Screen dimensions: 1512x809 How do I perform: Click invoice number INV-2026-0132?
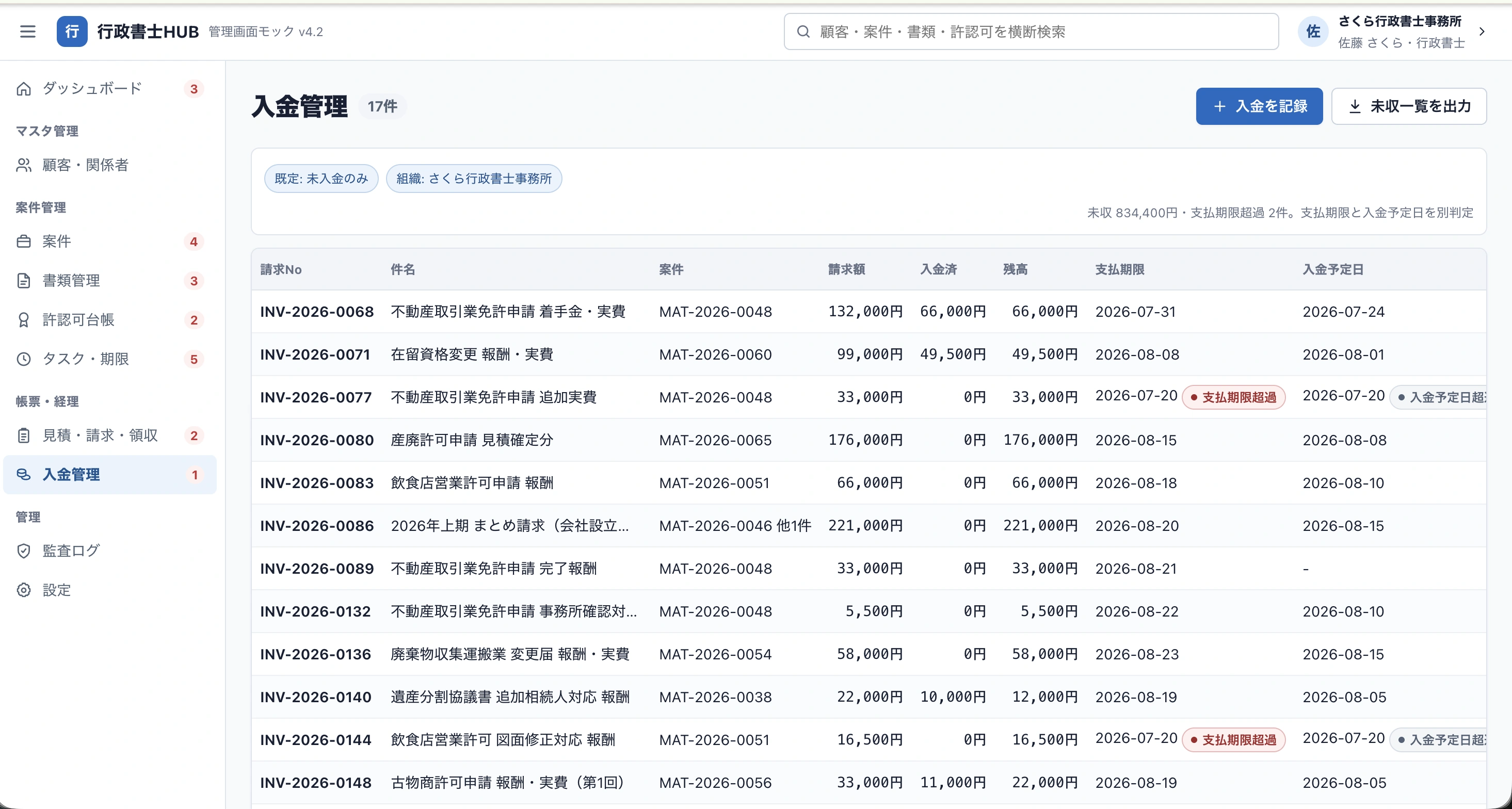(x=315, y=611)
